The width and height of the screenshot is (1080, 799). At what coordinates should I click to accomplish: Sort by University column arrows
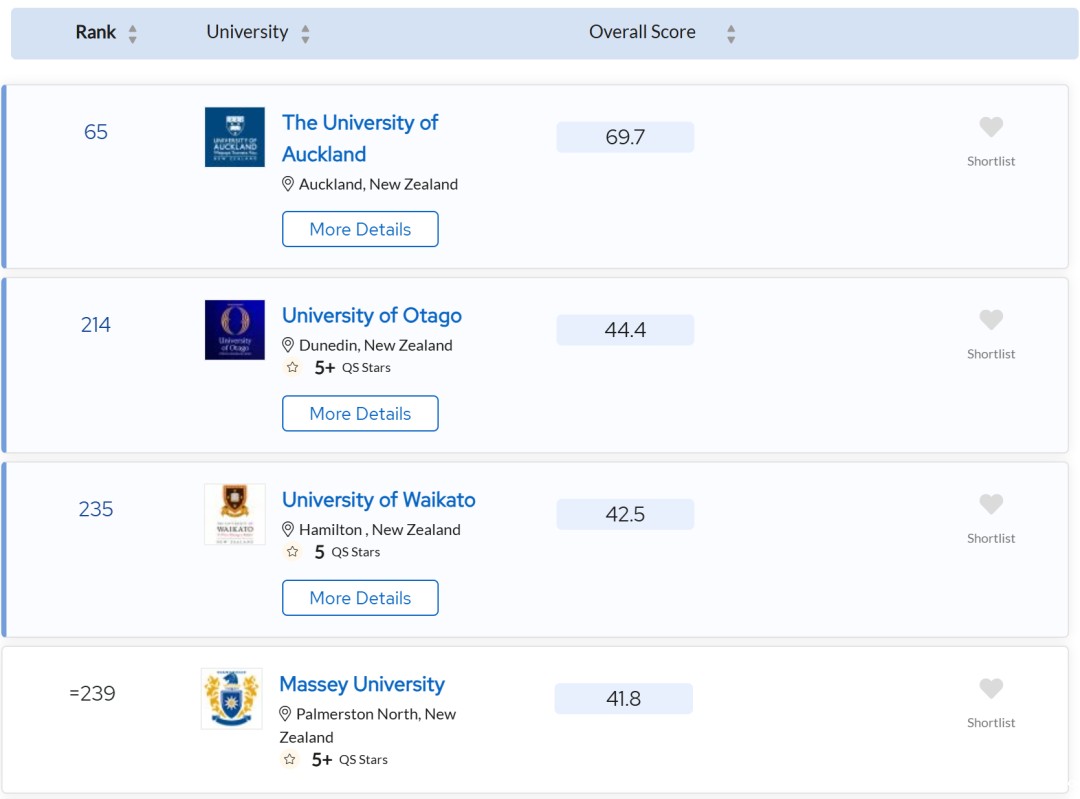305,34
